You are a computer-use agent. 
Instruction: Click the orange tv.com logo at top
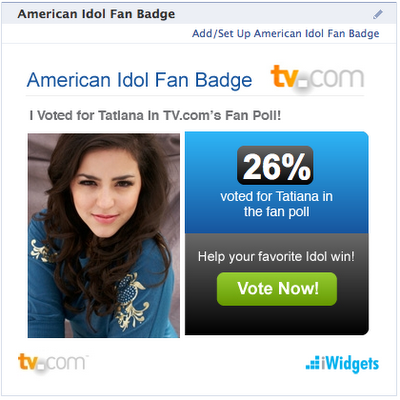[317, 78]
